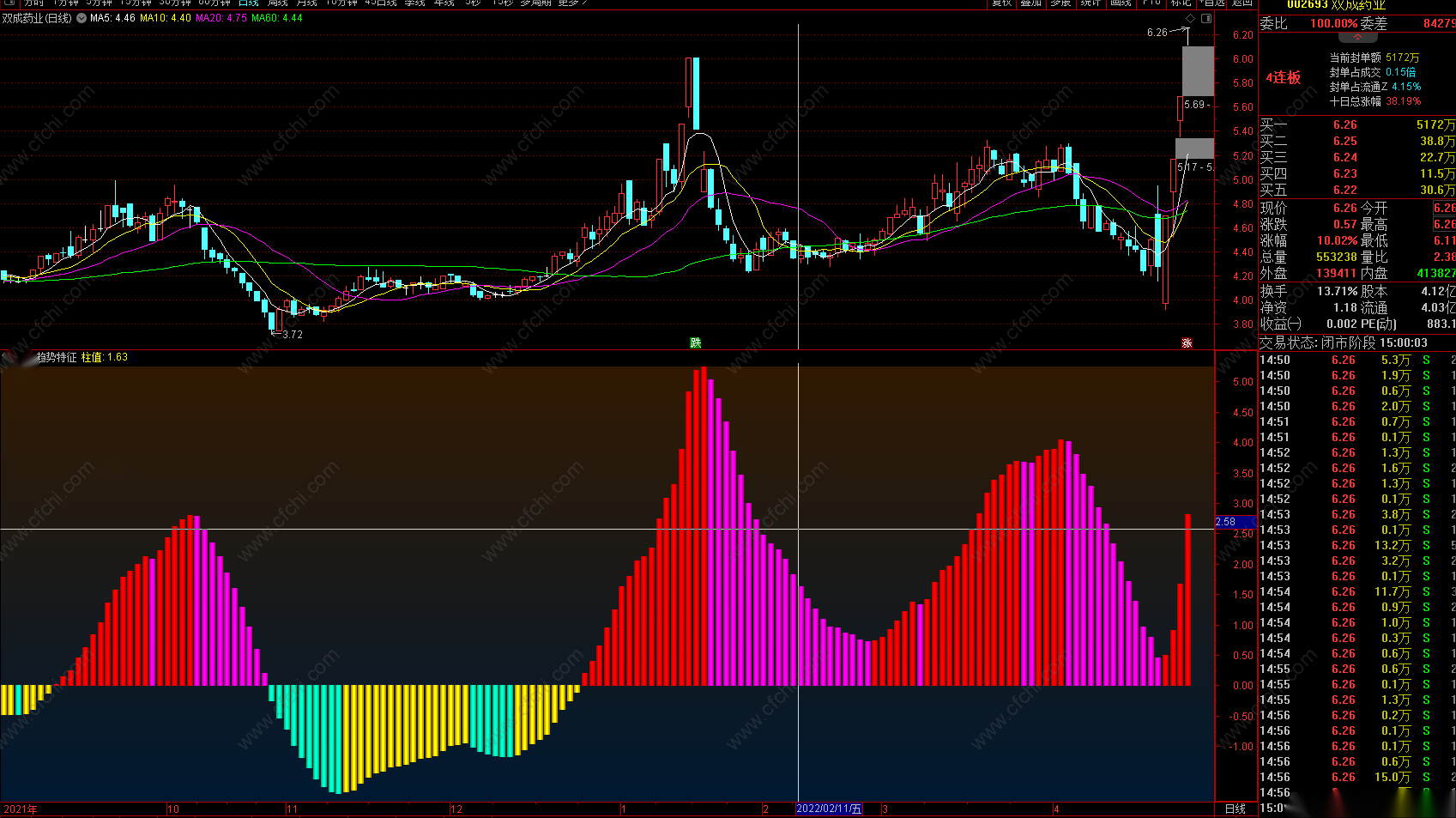Image resolution: width=1456 pixels, height=818 pixels.
Task: Switch to the 日线 period tab
Action: coord(249,3)
